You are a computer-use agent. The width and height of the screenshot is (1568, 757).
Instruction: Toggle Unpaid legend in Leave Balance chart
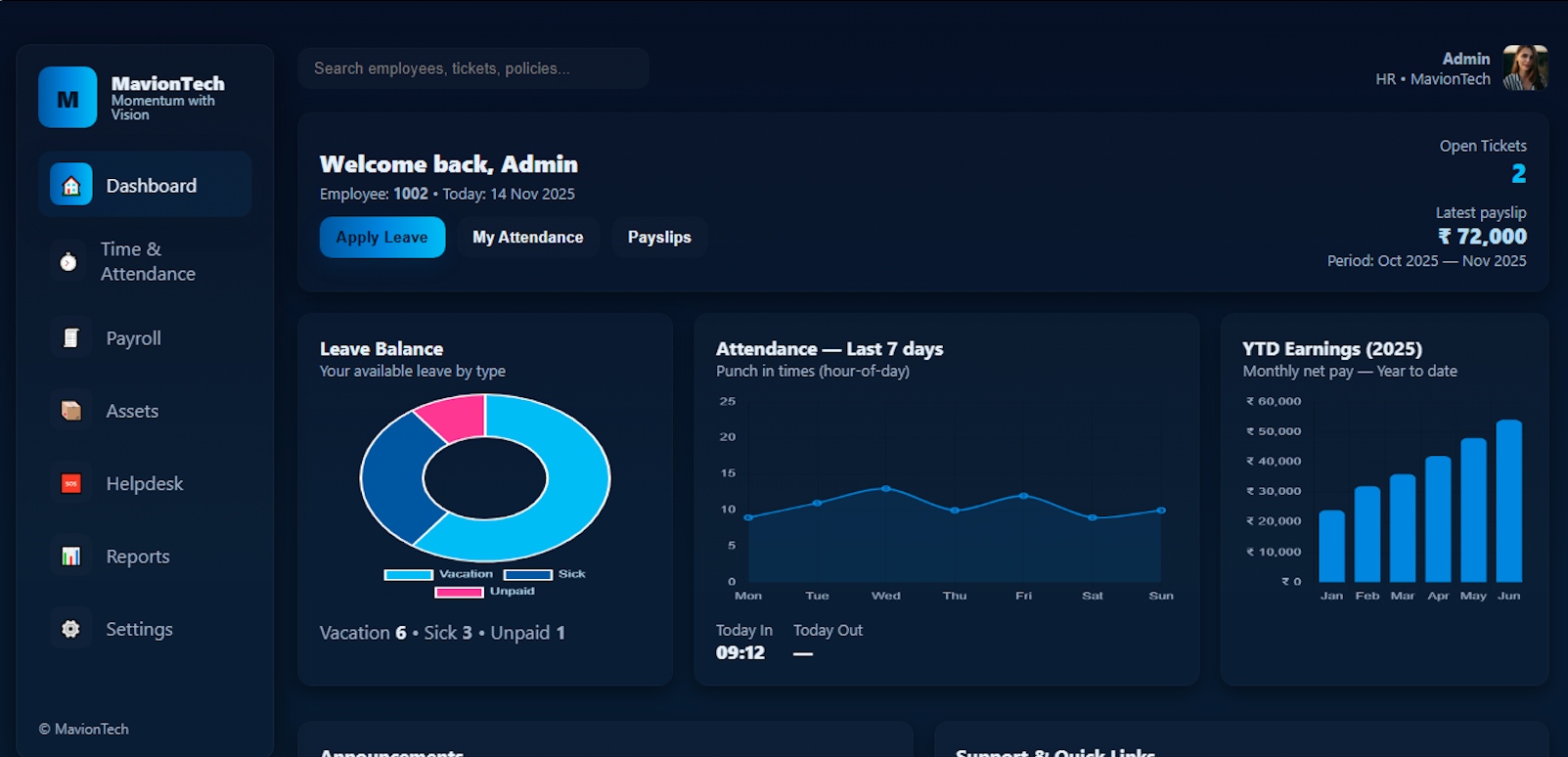485,592
